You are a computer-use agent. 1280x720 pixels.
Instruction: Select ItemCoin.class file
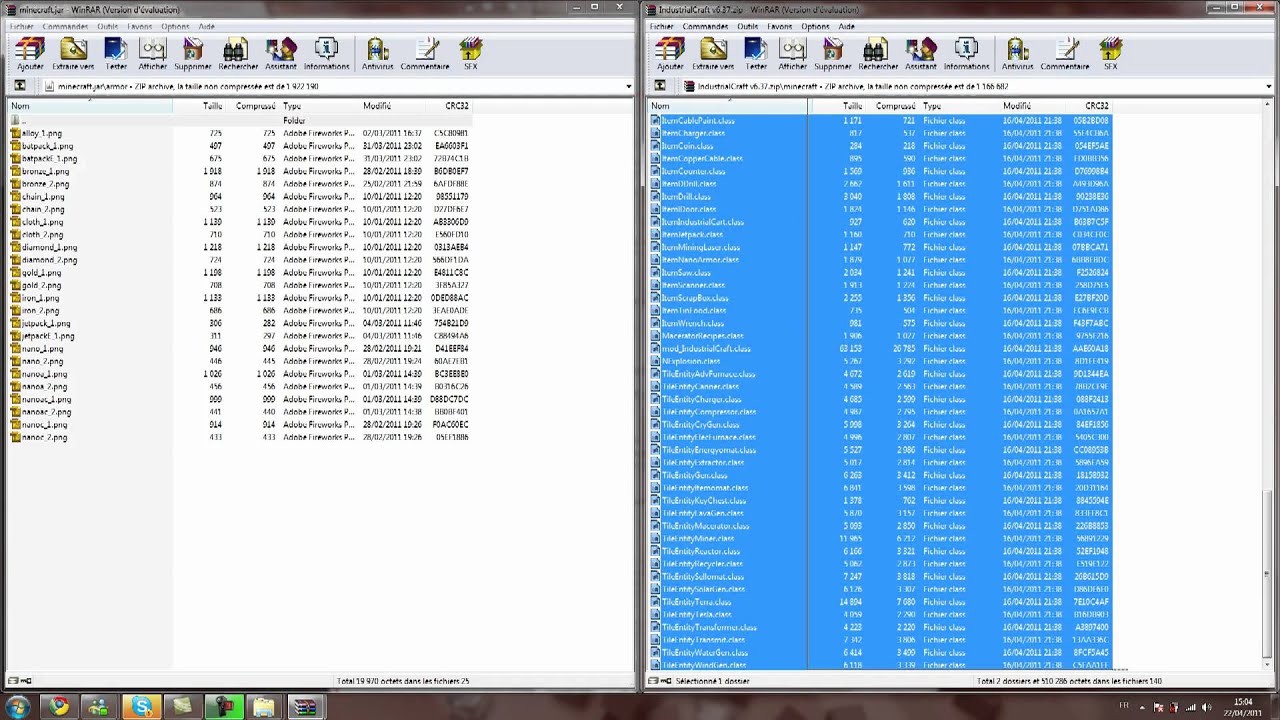[686, 146]
